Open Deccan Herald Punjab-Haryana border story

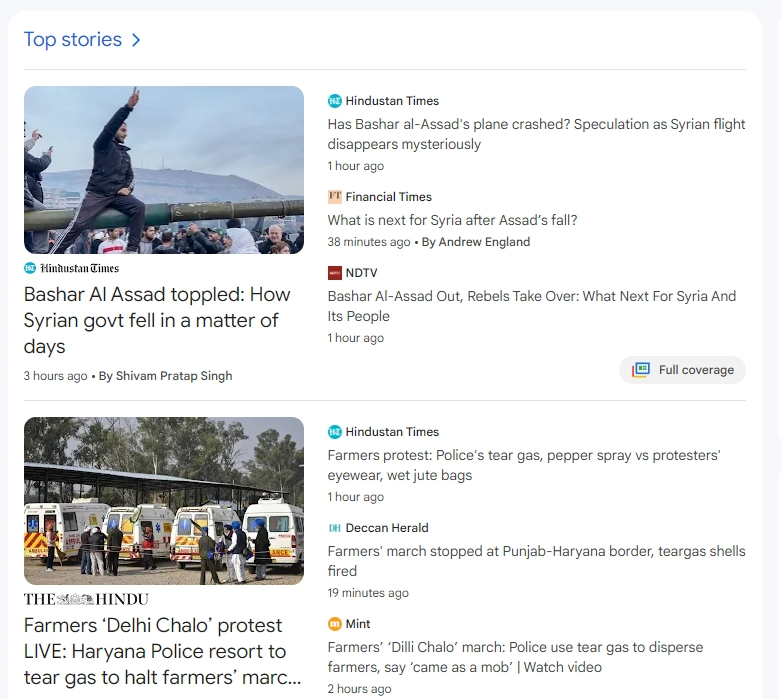click(x=536, y=561)
